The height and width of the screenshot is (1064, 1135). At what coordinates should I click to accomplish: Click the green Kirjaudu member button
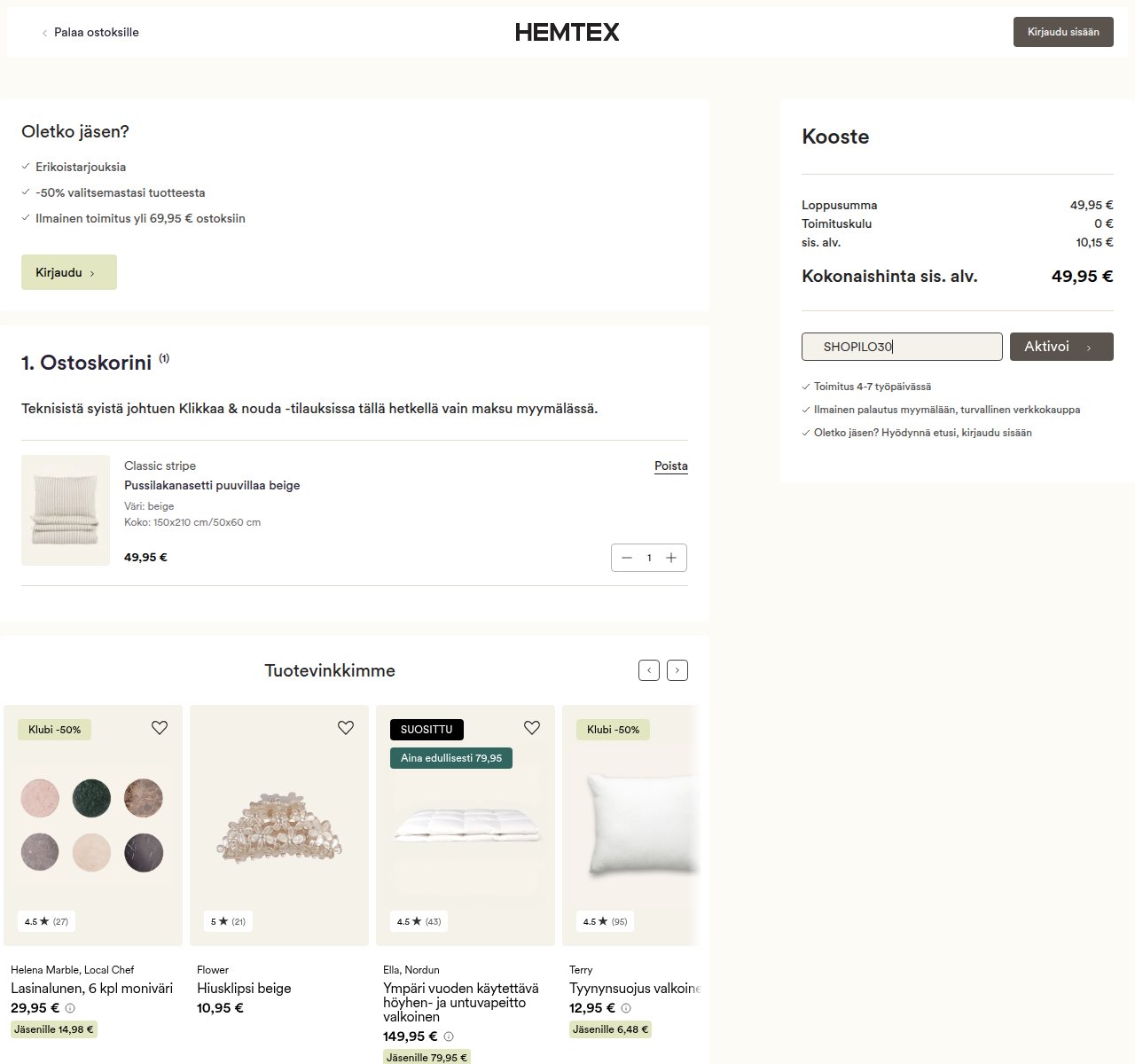click(69, 272)
